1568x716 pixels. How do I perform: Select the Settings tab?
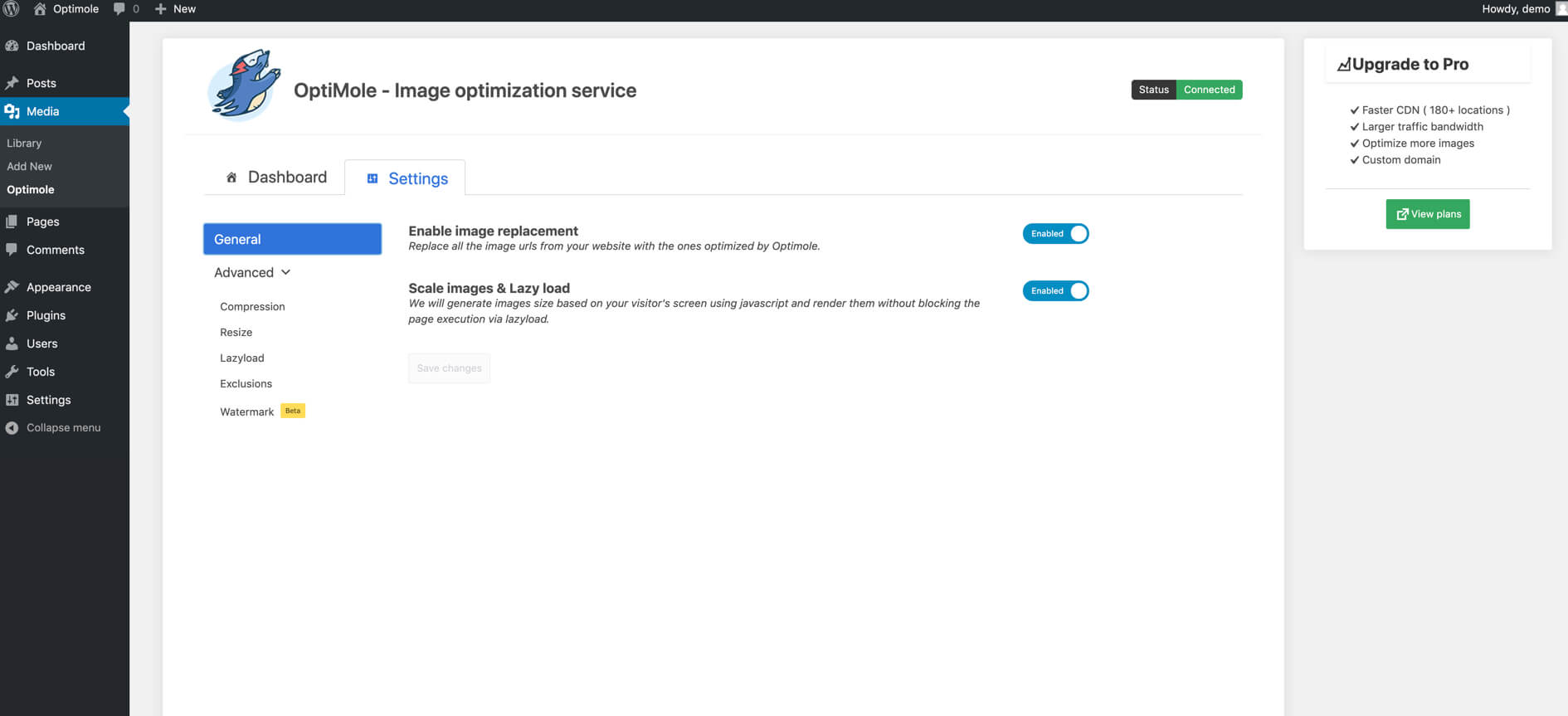(x=406, y=178)
